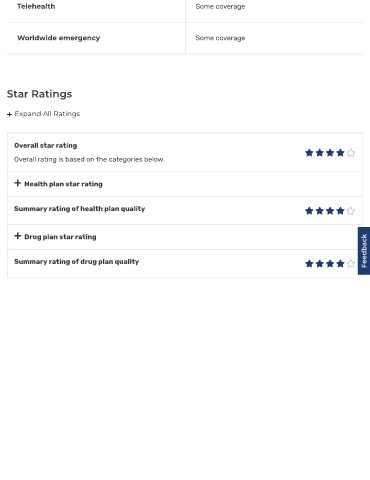Click plus icon next to Health plan star rating
Screen dimensions: 370x480
18,183
